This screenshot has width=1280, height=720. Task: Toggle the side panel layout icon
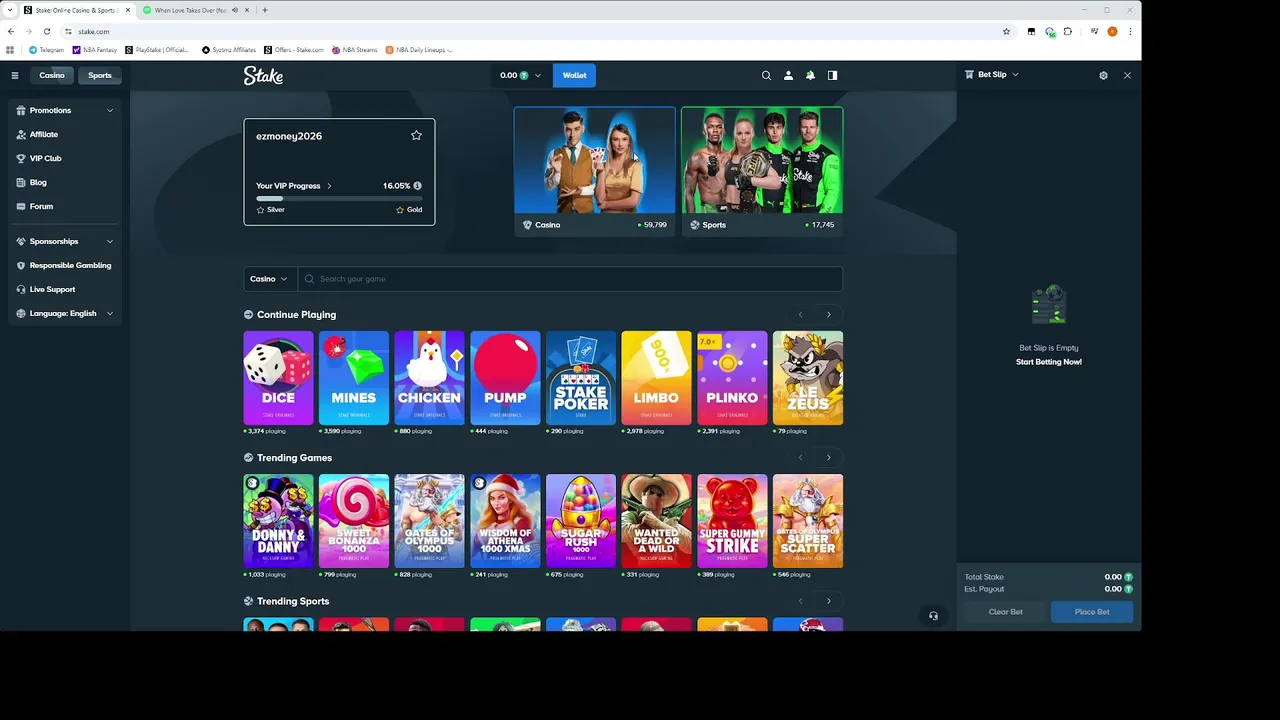(x=832, y=75)
